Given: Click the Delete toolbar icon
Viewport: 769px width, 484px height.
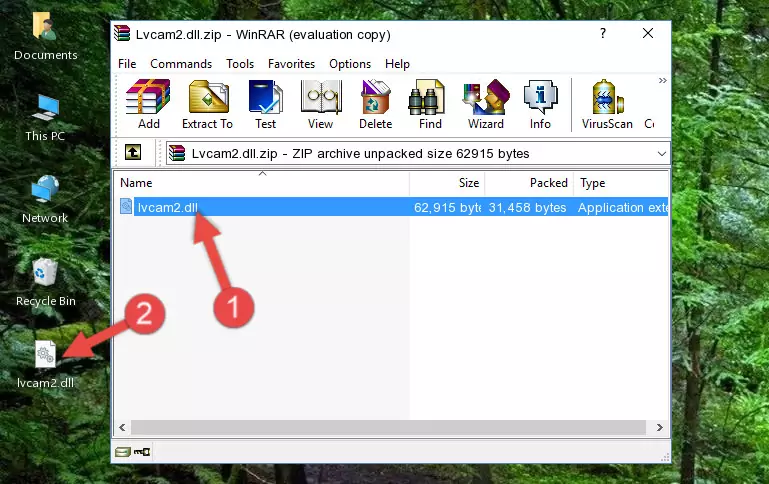Looking at the screenshot, I should (x=376, y=104).
